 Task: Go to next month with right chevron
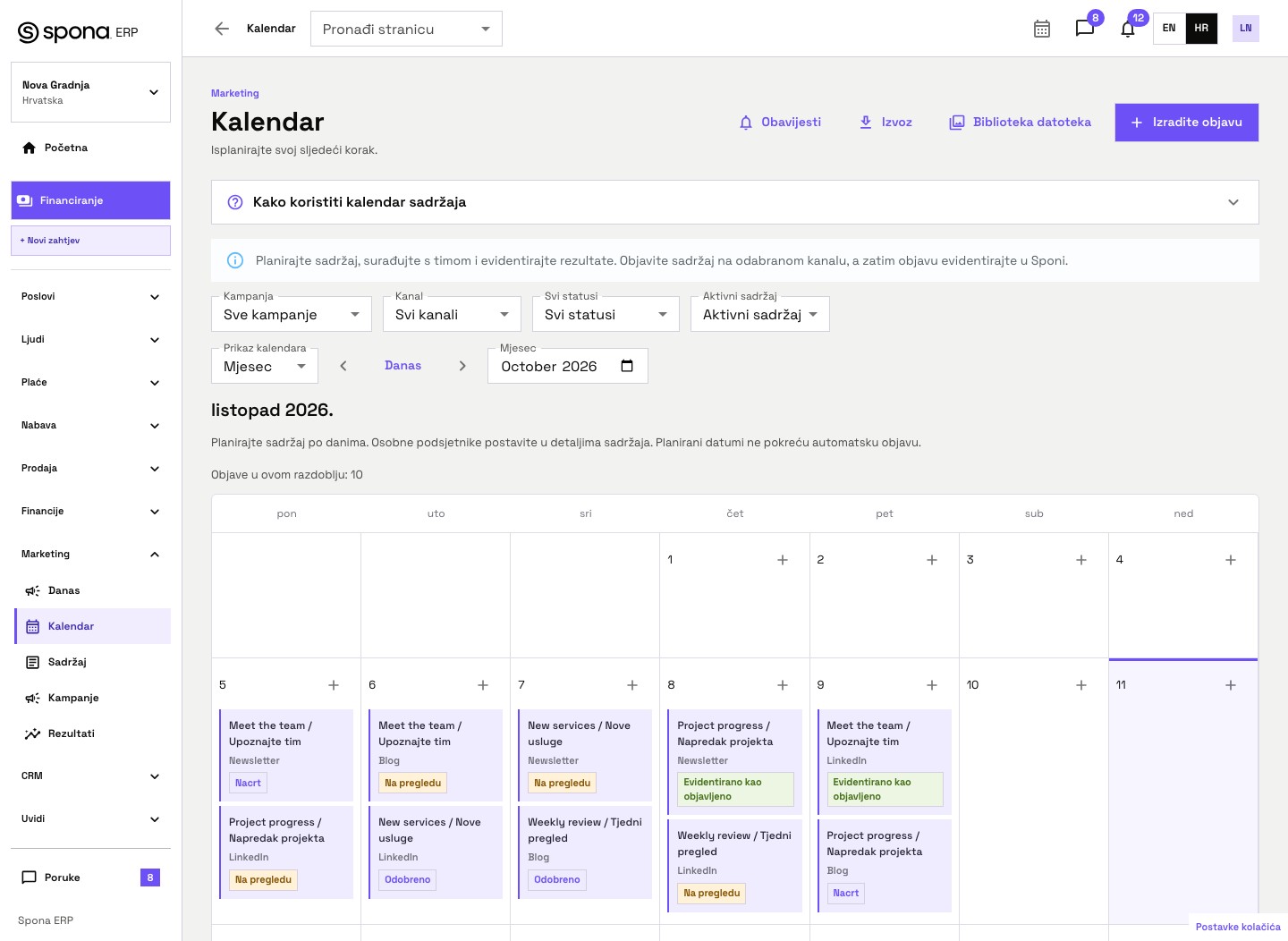462,366
